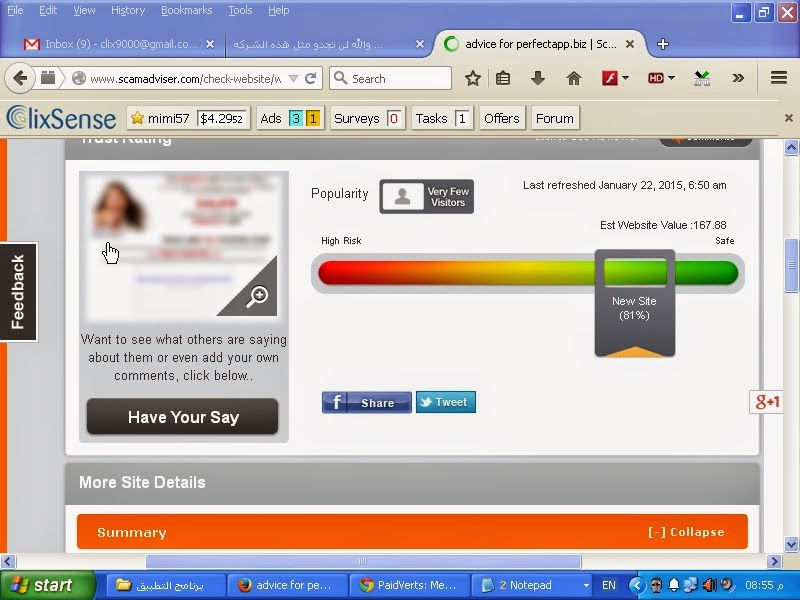Viewport: 800px width, 600px height.
Task: Open the 2 Notepad taskbar group
Action: point(532,585)
